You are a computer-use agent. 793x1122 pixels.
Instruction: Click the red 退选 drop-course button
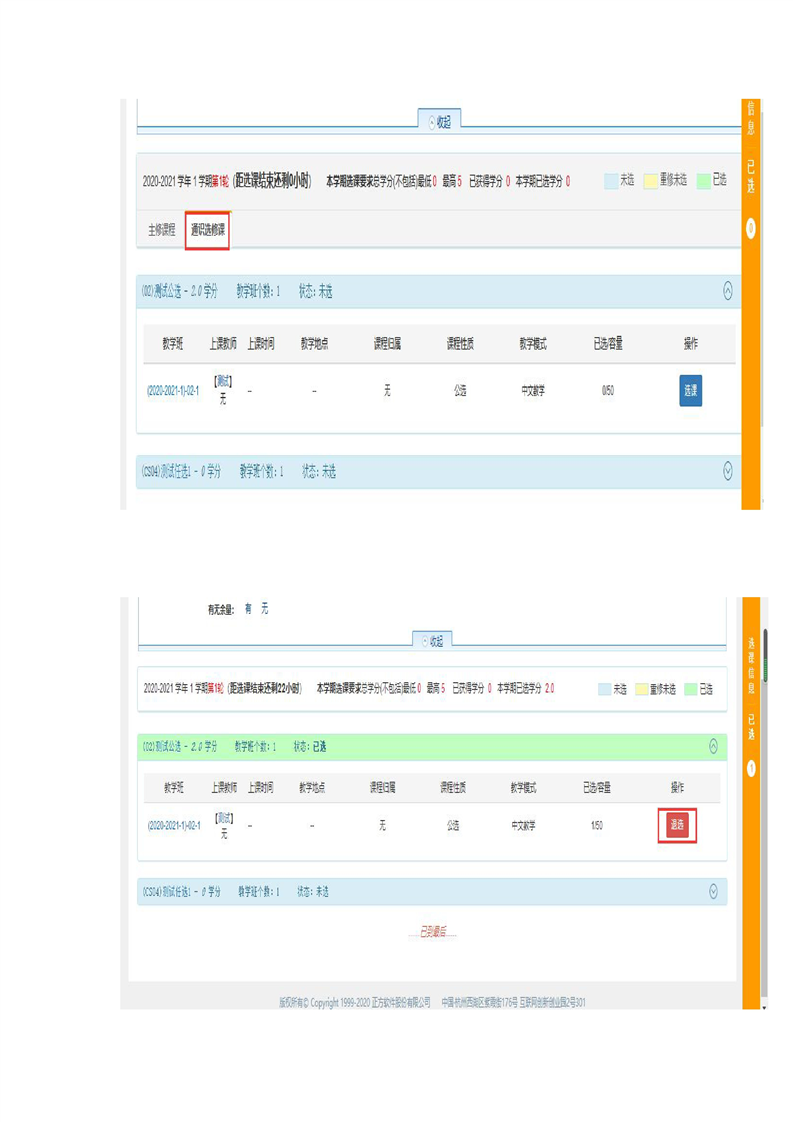[677, 825]
